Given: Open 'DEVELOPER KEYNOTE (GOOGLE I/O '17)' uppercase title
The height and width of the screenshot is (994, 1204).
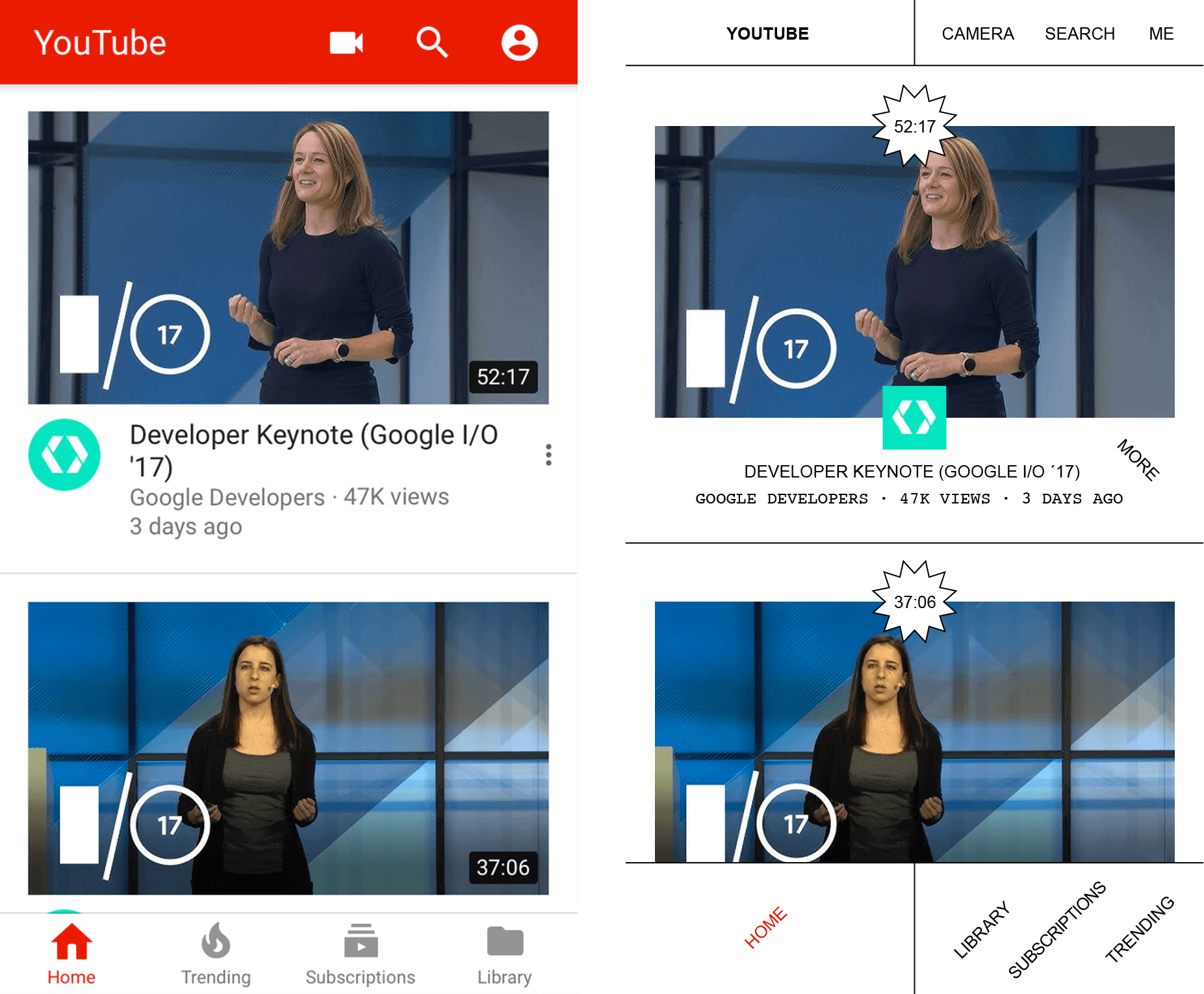Looking at the screenshot, I should (x=912, y=472).
